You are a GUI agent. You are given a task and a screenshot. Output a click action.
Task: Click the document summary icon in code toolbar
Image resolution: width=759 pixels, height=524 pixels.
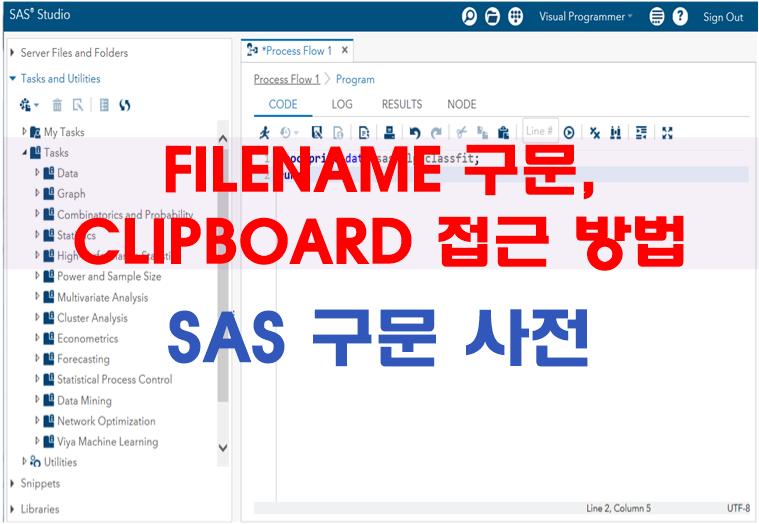coord(364,132)
